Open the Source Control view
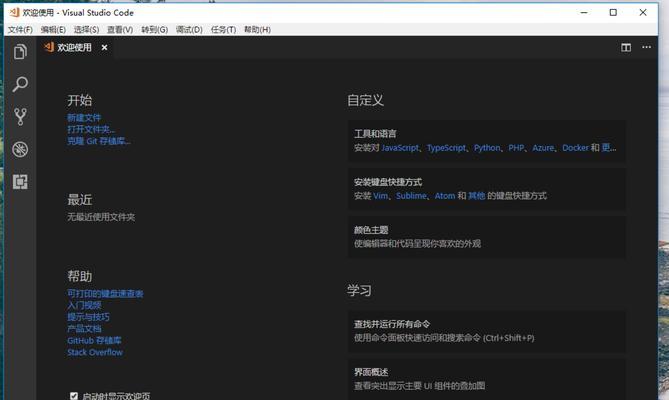This screenshot has height=400, width=669. tap(20, 116)
